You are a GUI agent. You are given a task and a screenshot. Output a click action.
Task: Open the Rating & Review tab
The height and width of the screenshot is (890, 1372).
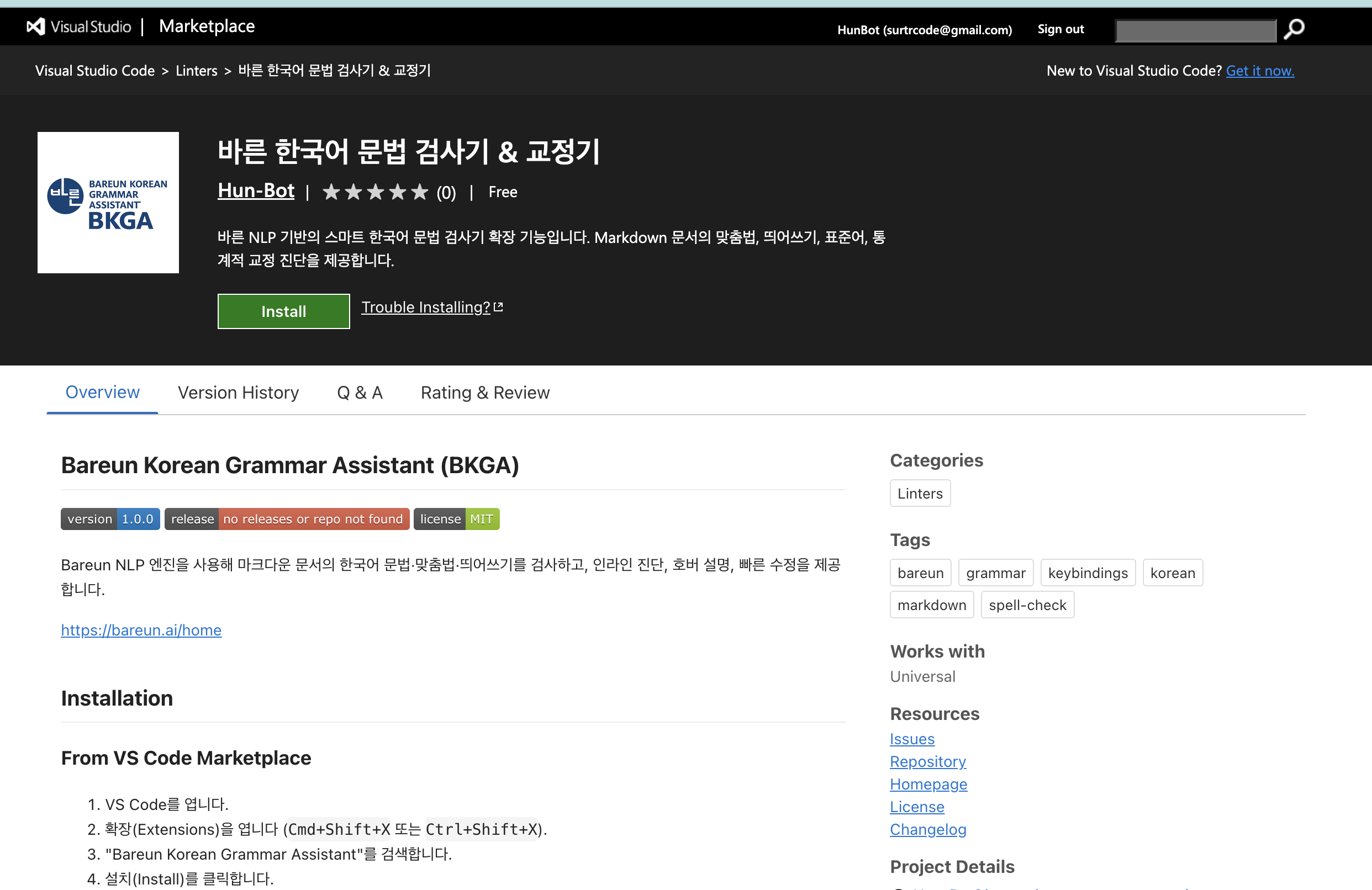(x=485, y=393)
